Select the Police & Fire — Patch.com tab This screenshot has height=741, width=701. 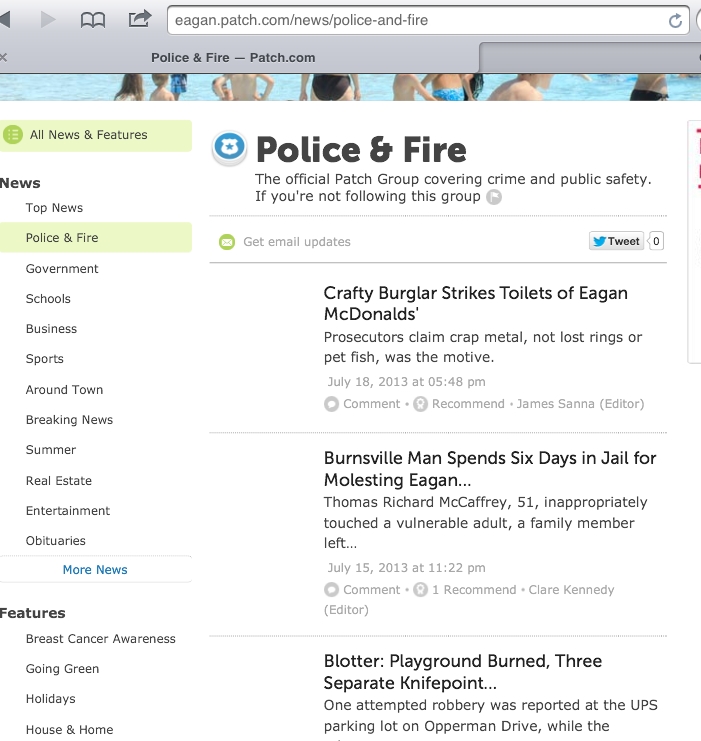[233, 58]
